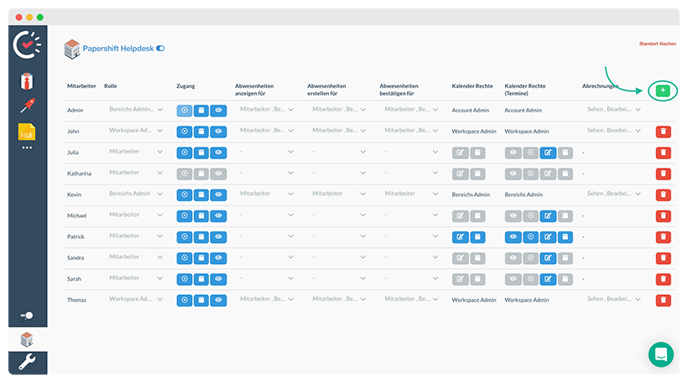Delete Patrick with the red trash button
Screen dimensions: 688x383
coord(663,237)
